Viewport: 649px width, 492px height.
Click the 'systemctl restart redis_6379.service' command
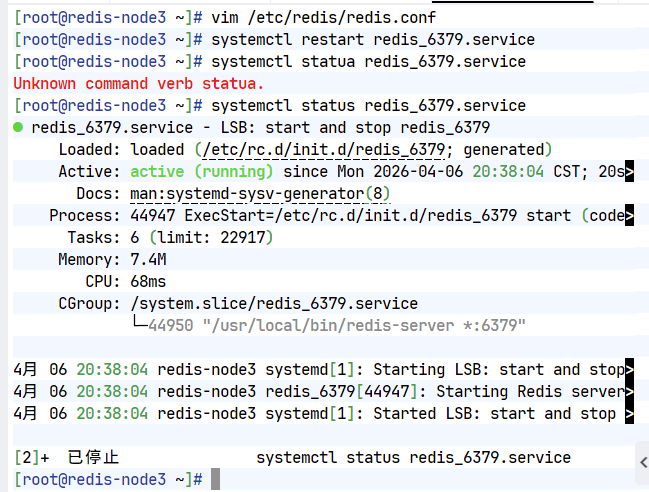coord(373,40)
